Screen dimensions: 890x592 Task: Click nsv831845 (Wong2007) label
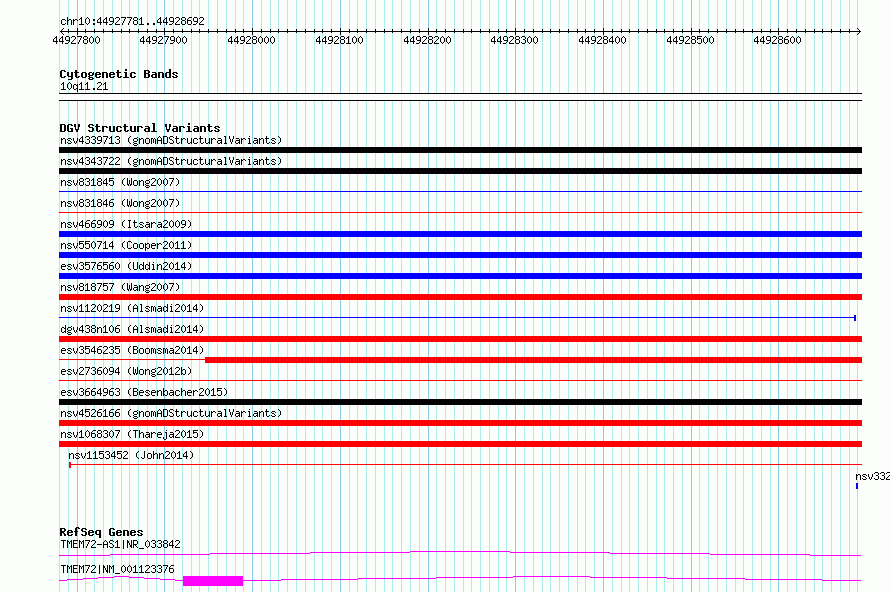point(120,182)
